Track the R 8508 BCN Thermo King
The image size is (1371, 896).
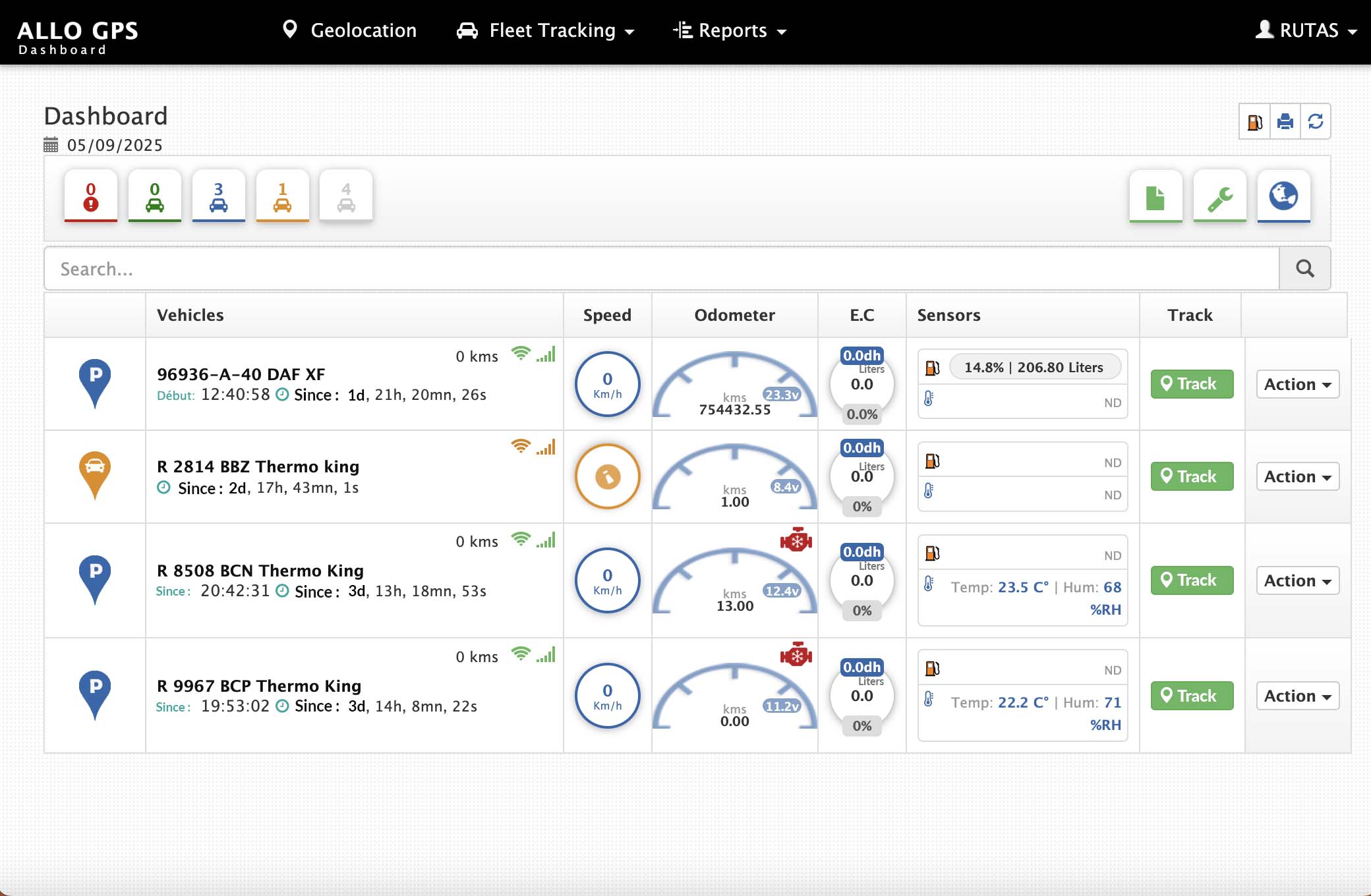tap(1192, 580)
